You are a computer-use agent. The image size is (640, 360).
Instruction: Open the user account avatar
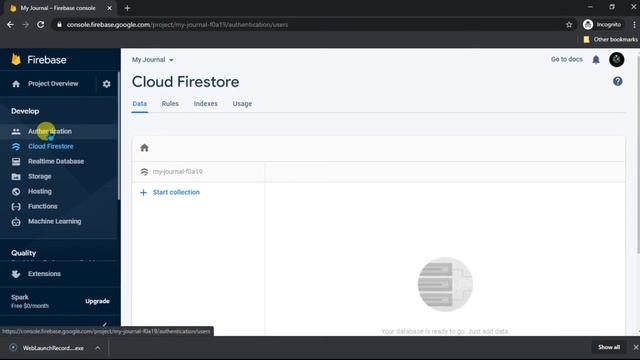coord(616,60)
